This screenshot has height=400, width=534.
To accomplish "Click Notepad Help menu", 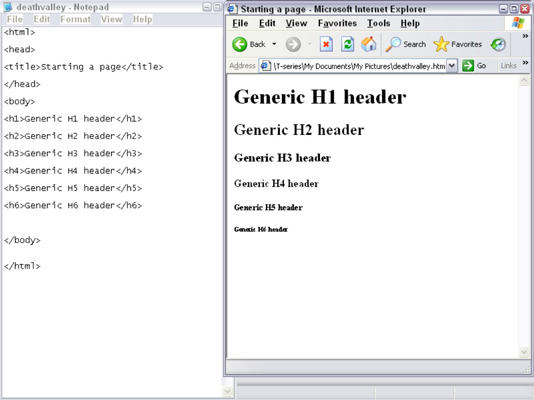I will pos(142,19).
